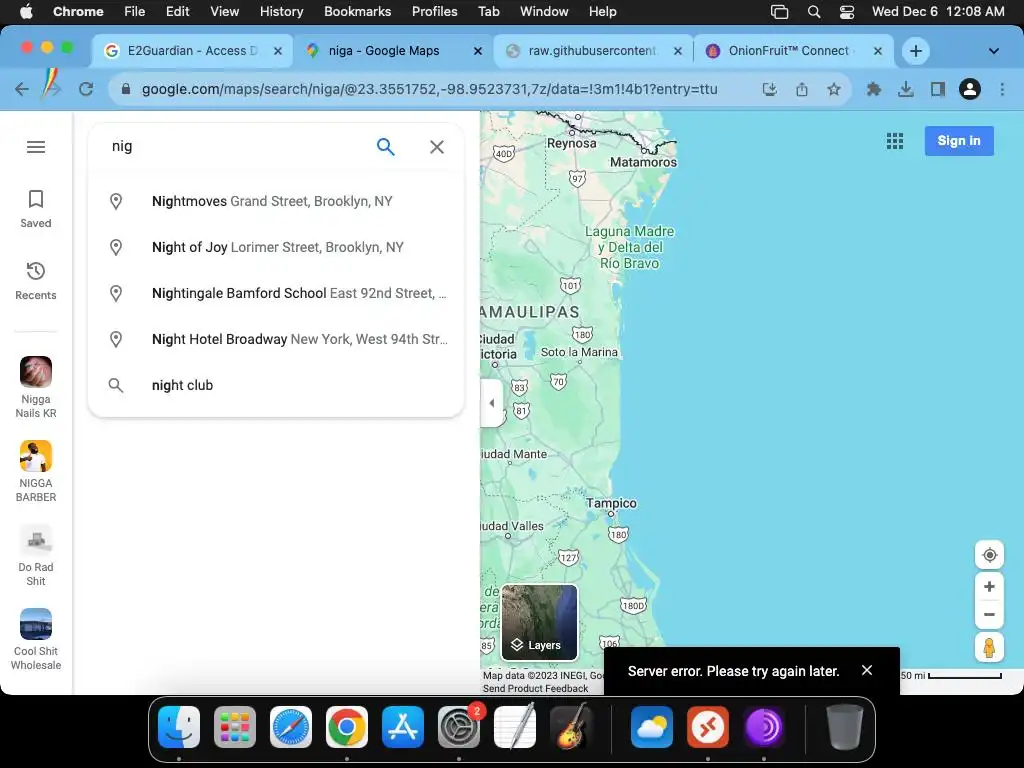Click the Street View pegman icon

(x=989, y=647)
